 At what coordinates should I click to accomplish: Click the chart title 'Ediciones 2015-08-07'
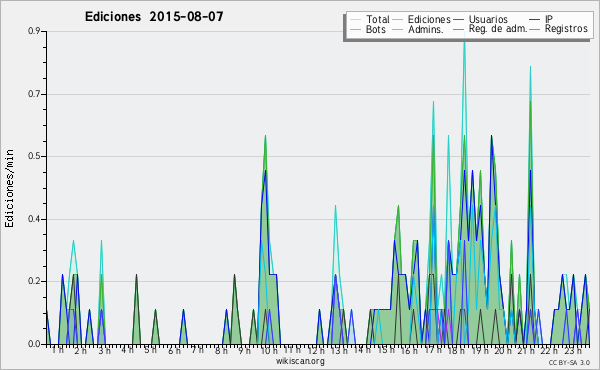point(154,17)
